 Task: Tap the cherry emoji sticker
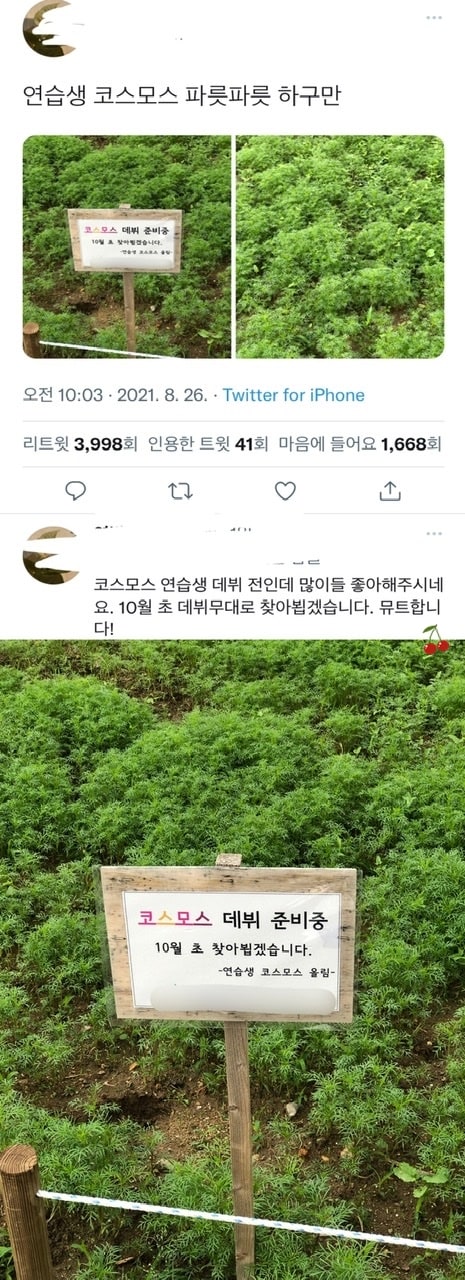point(436,641)
